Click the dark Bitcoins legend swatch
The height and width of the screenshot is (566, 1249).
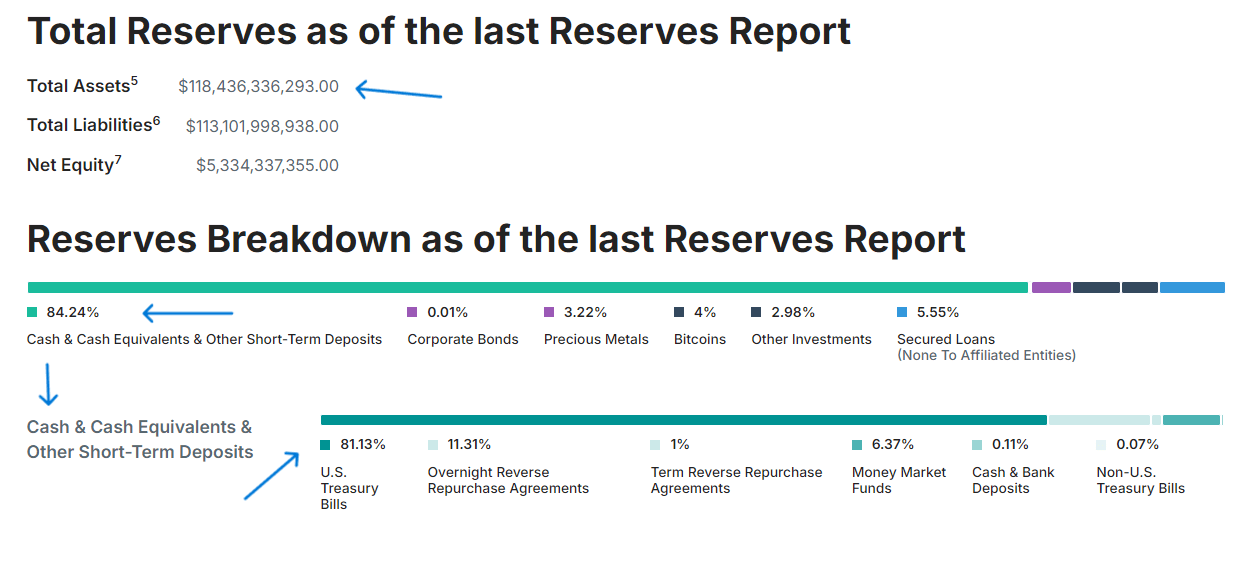click(x=679, y=312)
